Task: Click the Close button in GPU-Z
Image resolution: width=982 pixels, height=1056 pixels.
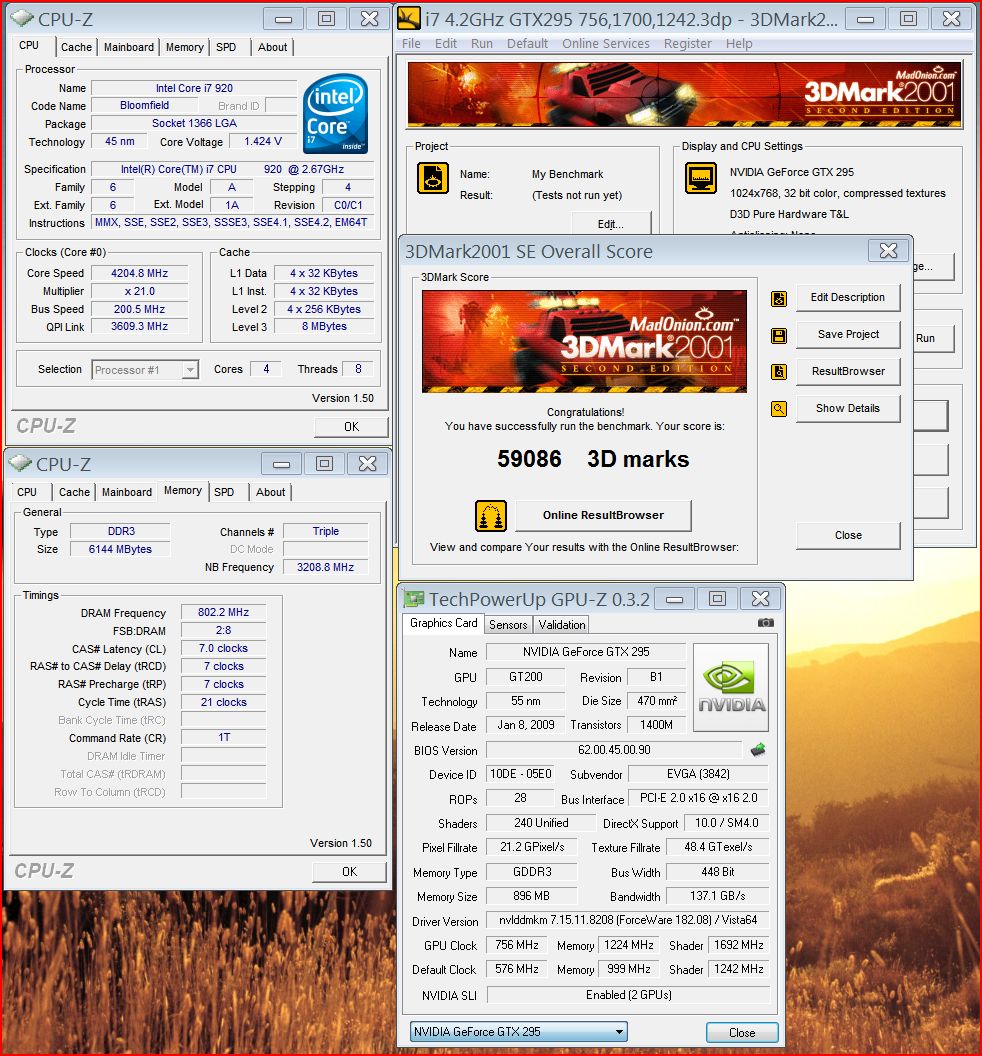Action: 742,1032
